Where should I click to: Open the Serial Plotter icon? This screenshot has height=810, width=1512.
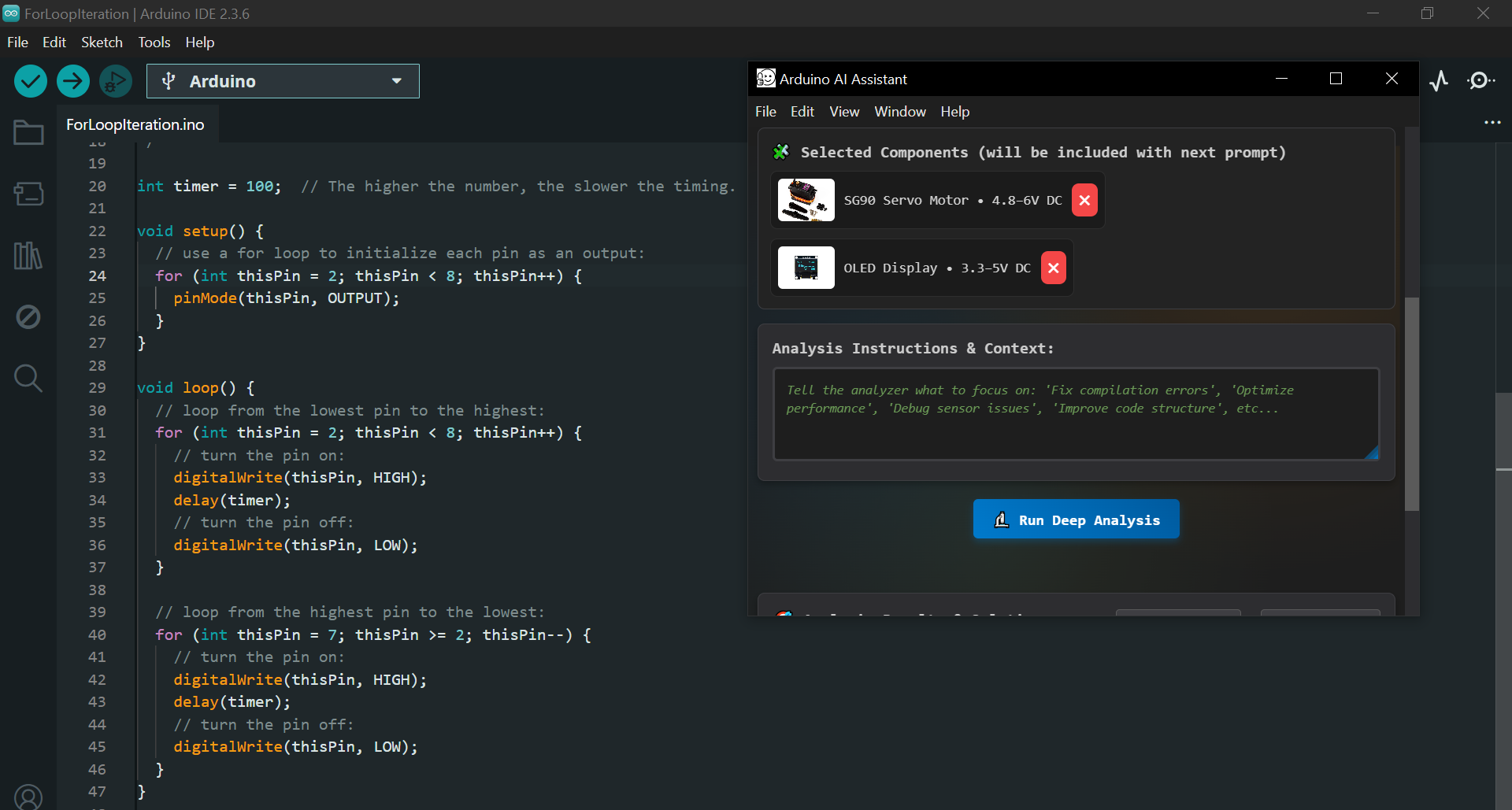coord(1440,81)
